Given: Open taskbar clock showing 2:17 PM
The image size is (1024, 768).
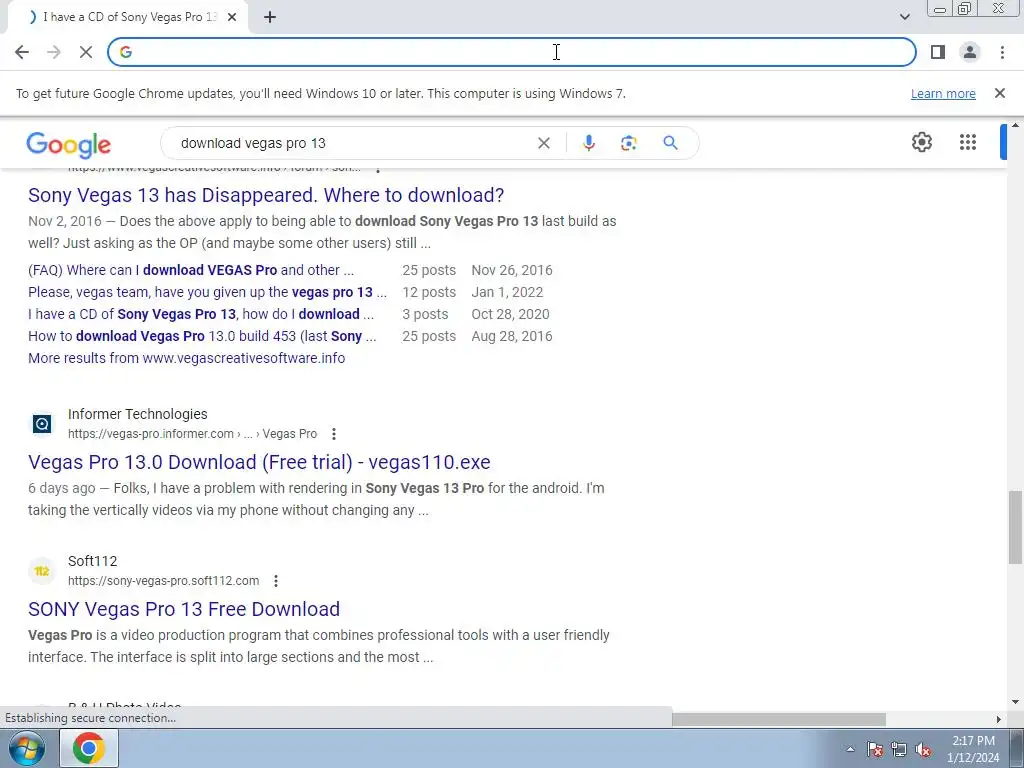Looking at the screenshot, I should click(973, 749).
